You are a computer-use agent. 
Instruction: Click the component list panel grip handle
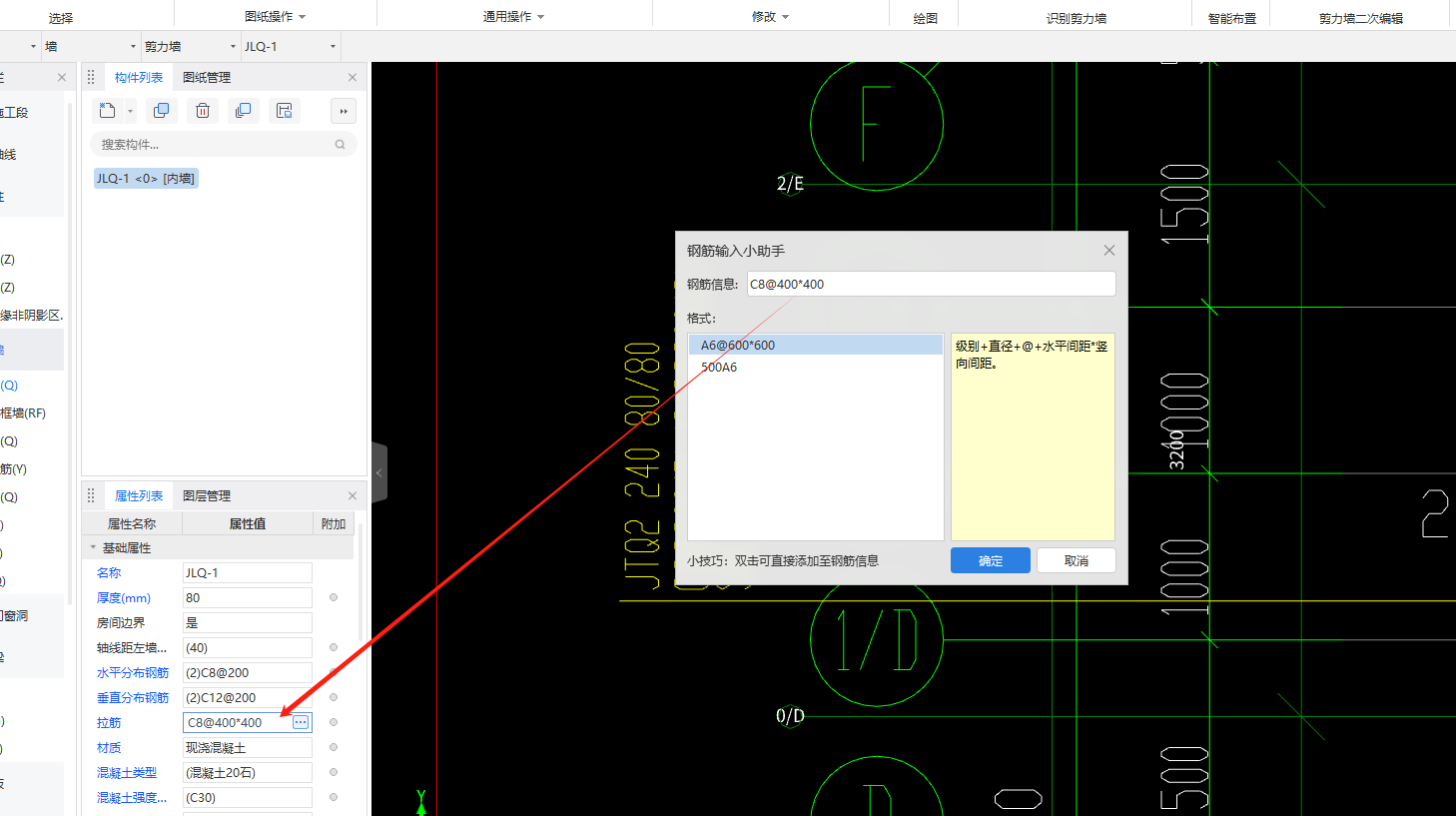coord(91,78)
